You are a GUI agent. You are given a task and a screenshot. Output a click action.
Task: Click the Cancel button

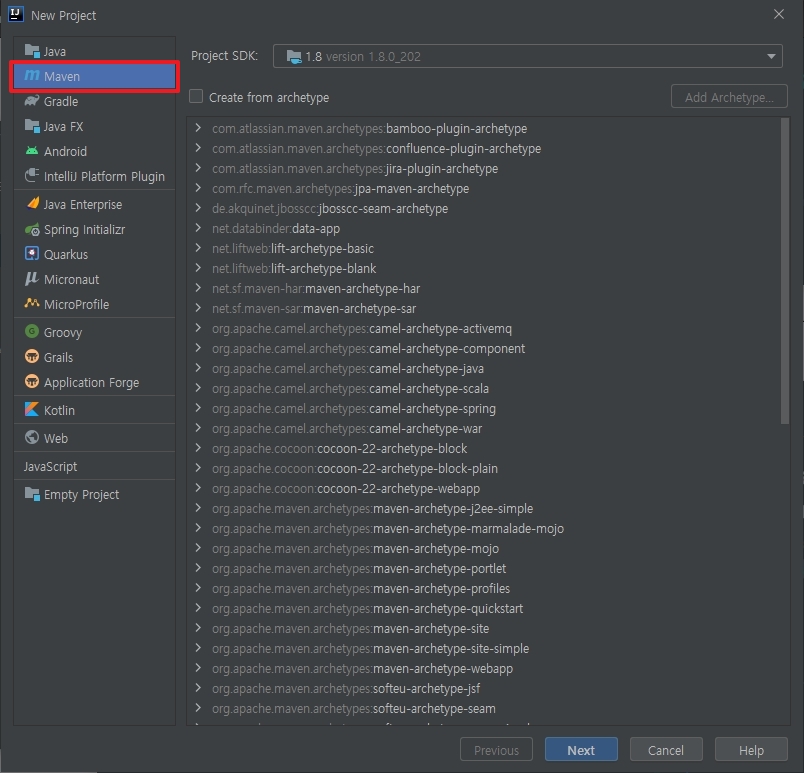coord(666,750)
